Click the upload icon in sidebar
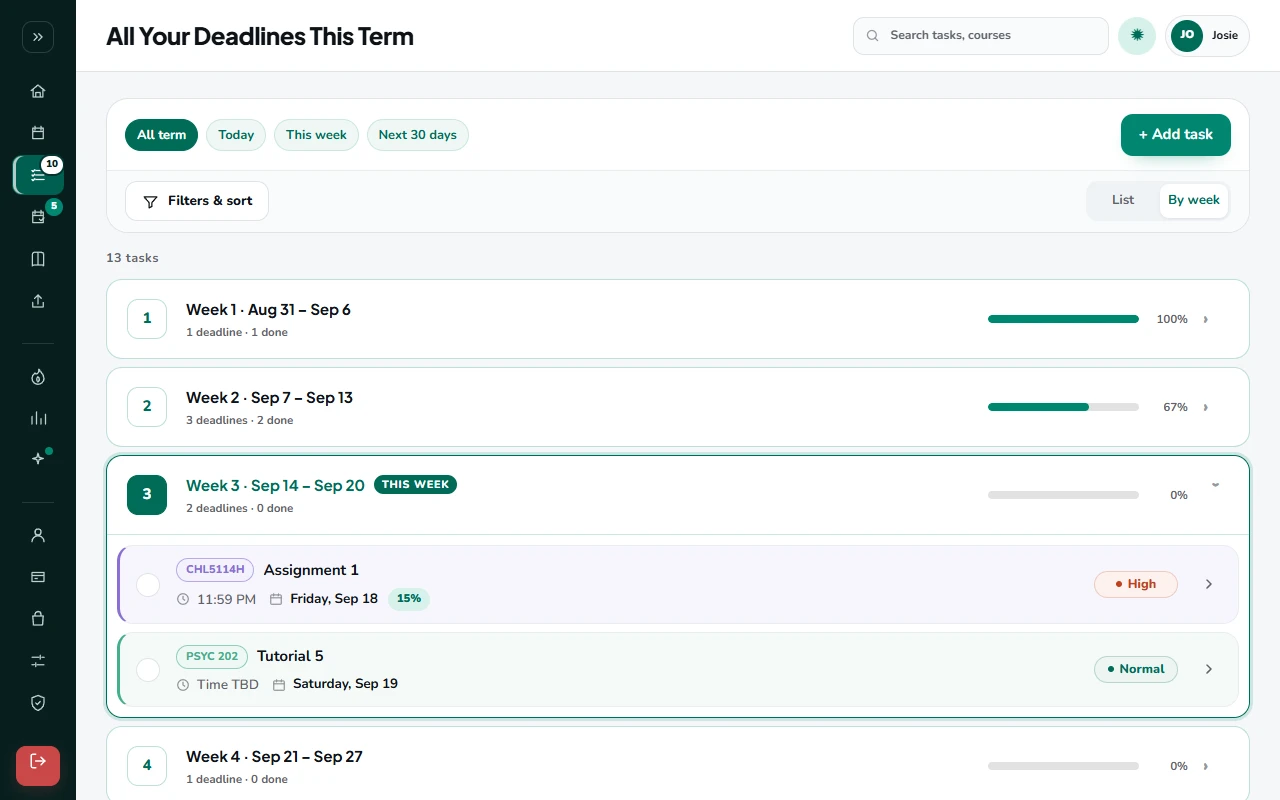Image resolution: width=1280 pixels, height=800 pixels. pos(38,301)
